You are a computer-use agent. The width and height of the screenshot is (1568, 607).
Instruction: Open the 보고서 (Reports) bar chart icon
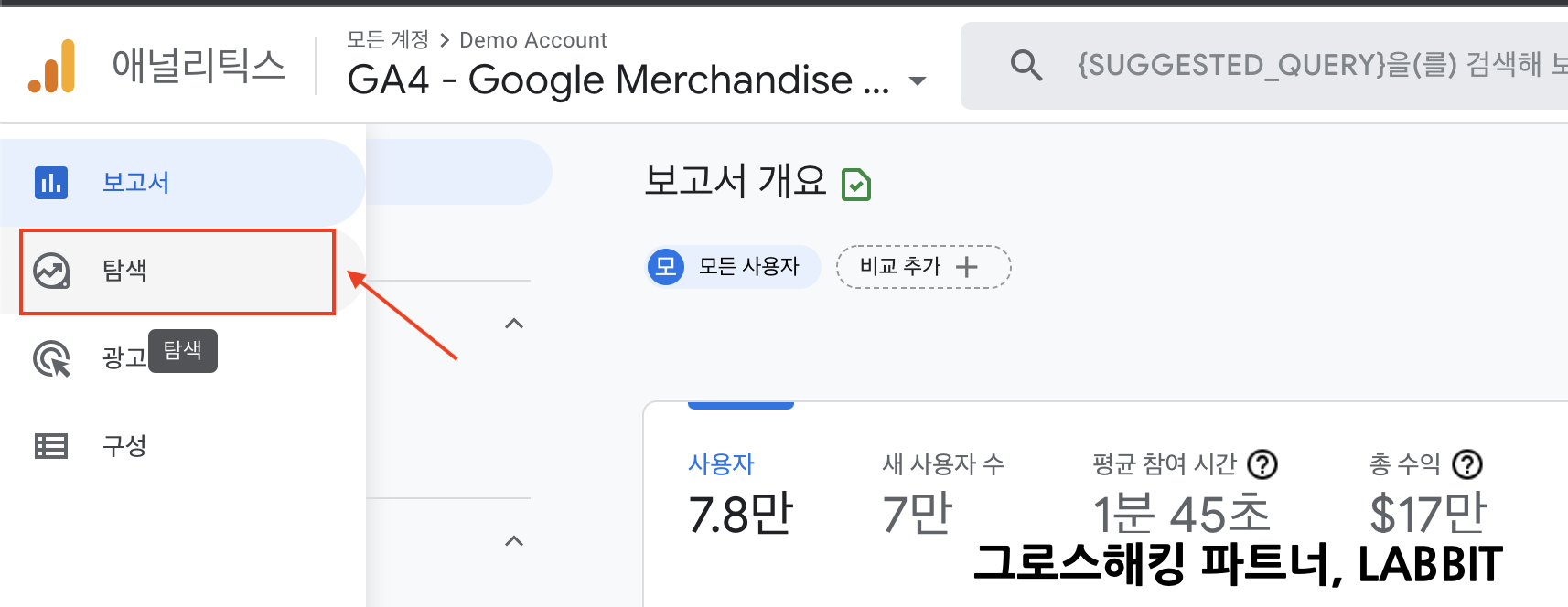point(51,183)
